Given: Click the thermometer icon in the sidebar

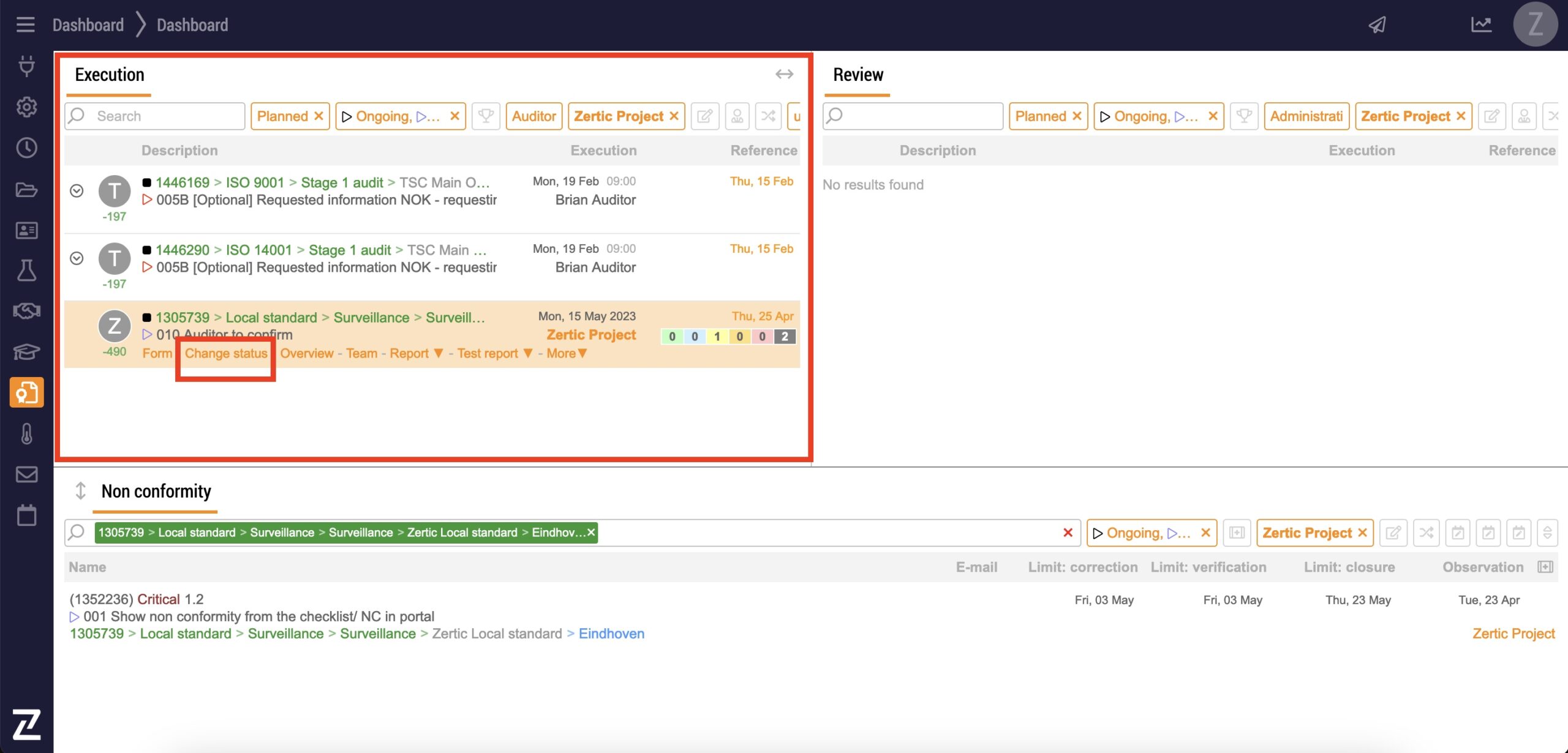Looking at the screenshot, I should (x=26, y=433).
